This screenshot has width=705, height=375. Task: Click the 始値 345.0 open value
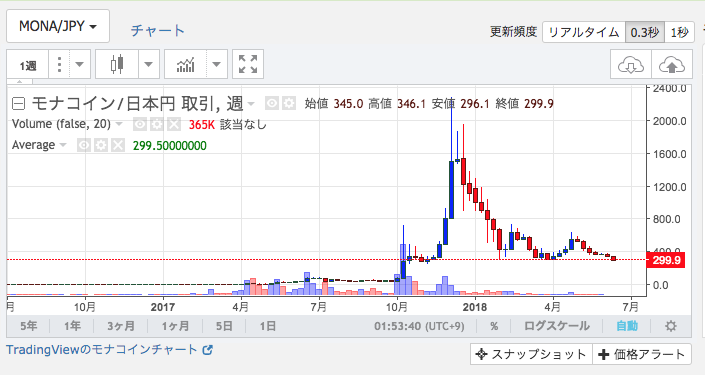pyautogui.click(x=334, y=104)
